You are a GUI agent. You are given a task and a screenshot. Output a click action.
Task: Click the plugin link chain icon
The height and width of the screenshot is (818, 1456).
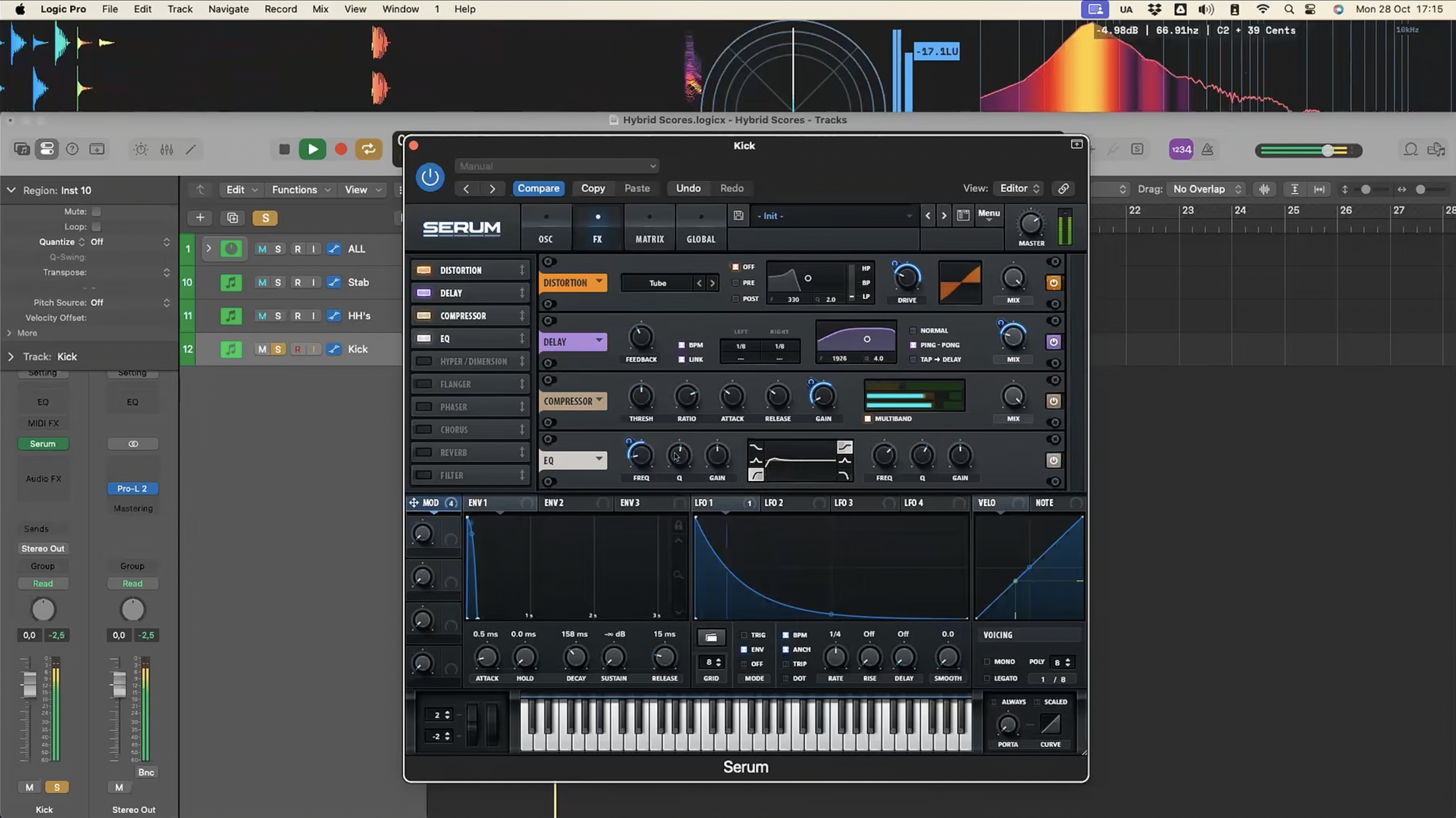pyautogui.click(x=1063, y=189)
